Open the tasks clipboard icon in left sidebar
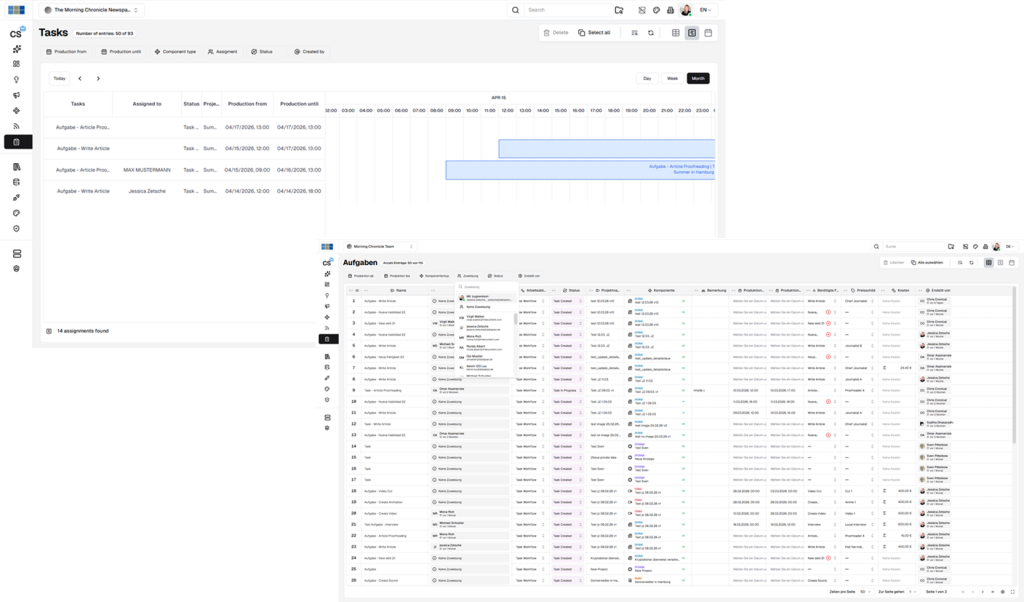This screenshot has height=602, width=1024. tap(16, 142)
